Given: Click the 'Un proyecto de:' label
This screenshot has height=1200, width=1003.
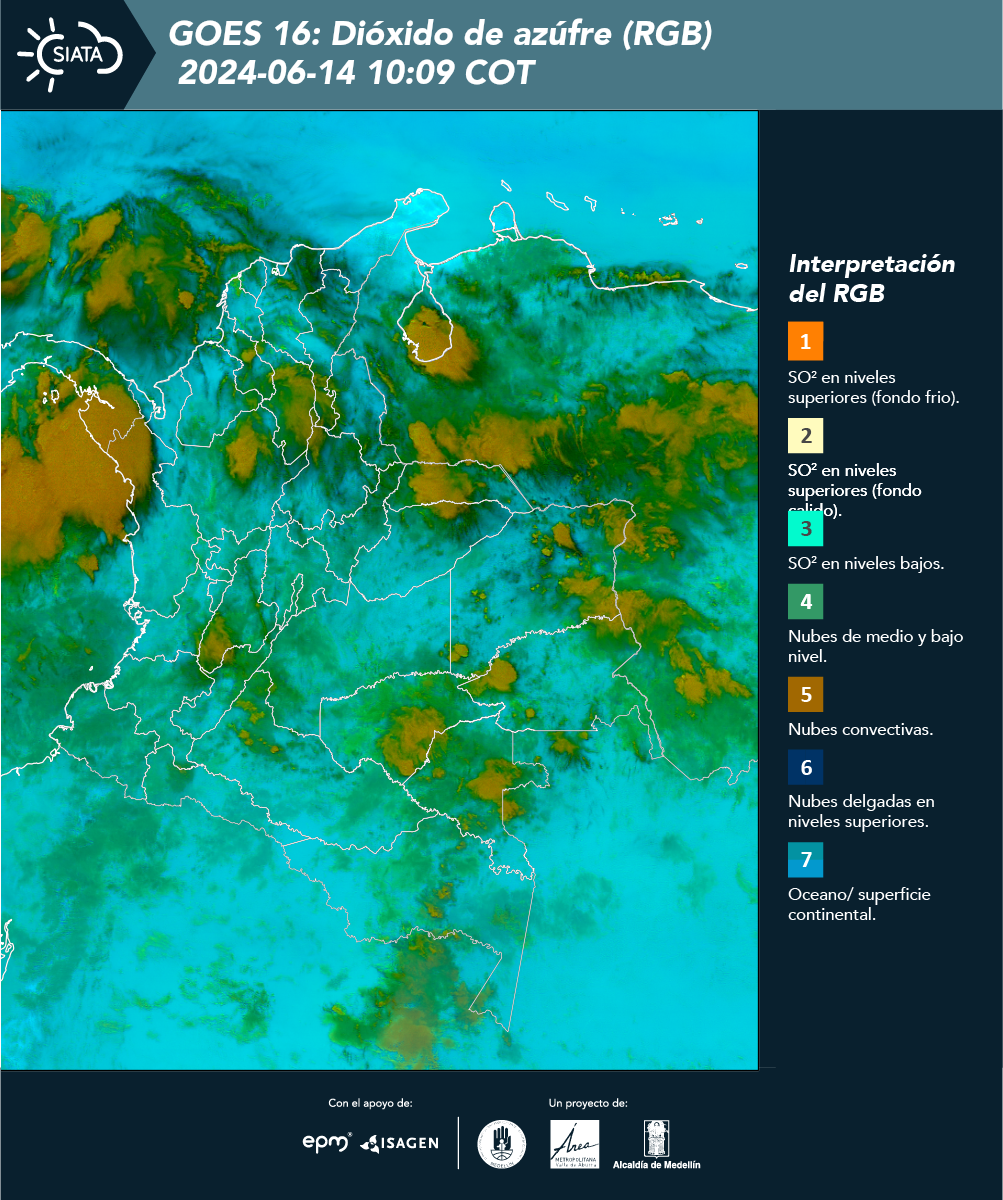Looking at the screenshot, I should pos(588,1103).
